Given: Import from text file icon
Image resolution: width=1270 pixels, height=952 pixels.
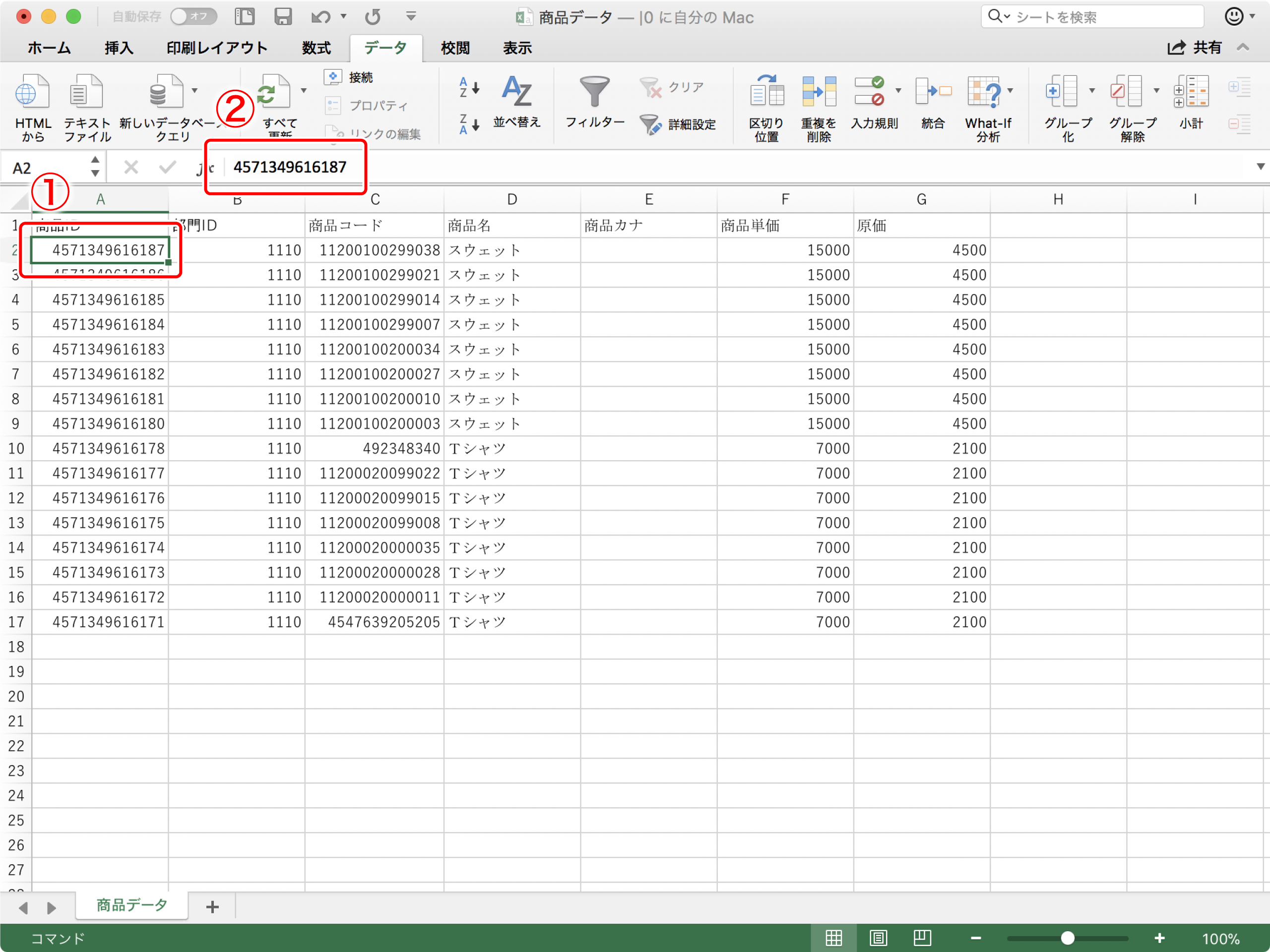Looking at the screenshot, I should pyautogui.click(x=86, y=92).
